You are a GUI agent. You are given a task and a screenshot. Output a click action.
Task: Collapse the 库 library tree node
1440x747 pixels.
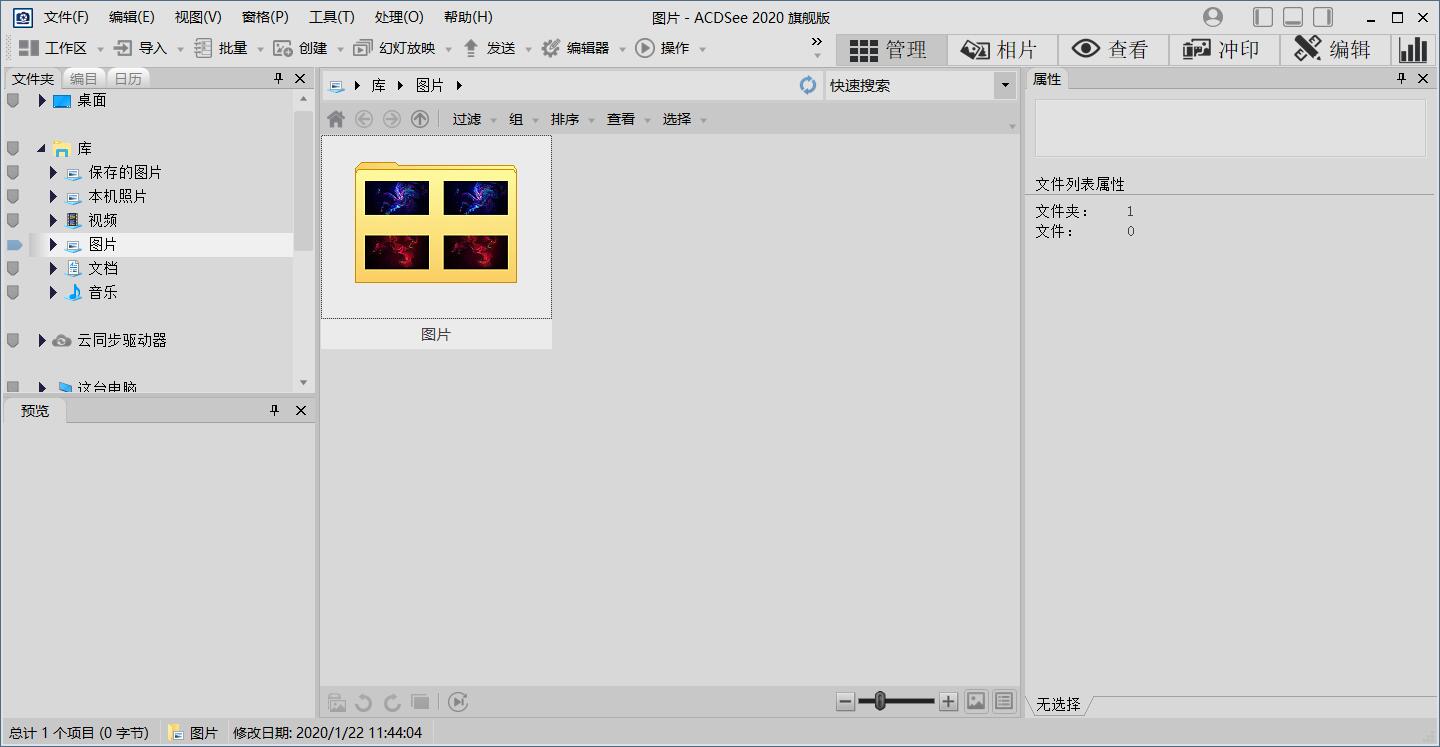point(41,148)
